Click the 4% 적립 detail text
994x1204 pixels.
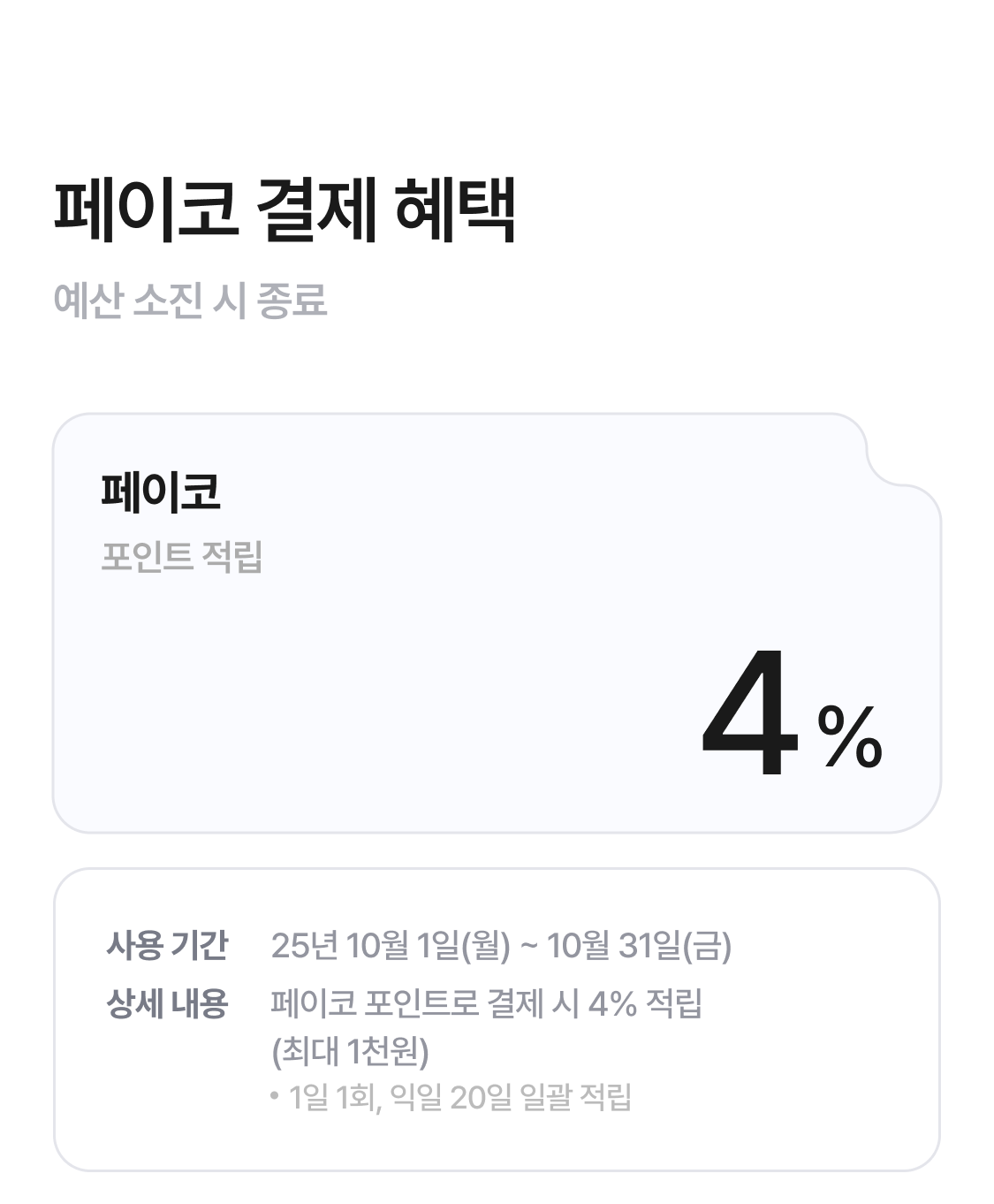tap(644, 1003)
